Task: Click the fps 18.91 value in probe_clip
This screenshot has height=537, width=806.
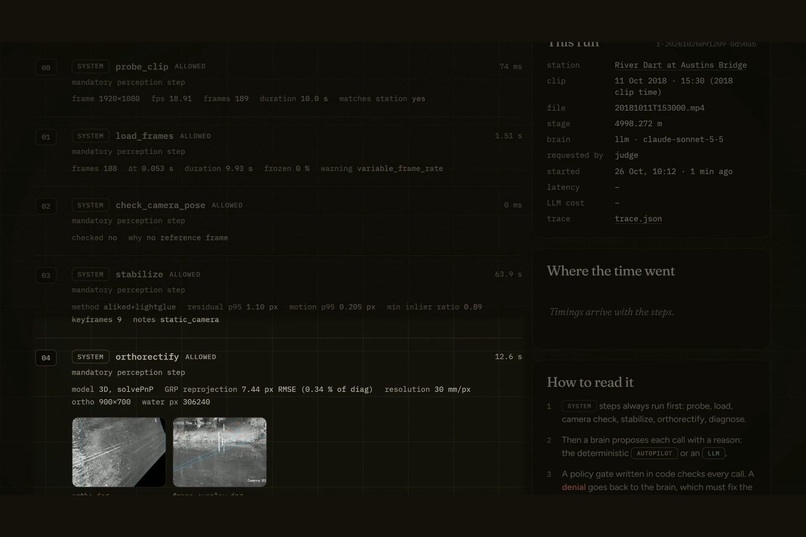Action: pyautogui.click(x=172, y=99)
